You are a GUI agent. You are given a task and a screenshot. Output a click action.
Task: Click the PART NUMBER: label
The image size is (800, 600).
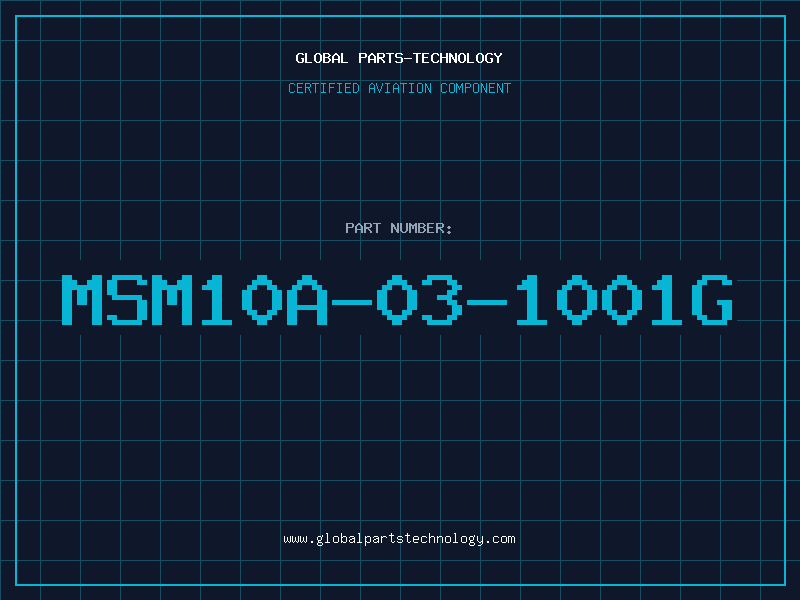pos(398,228)
